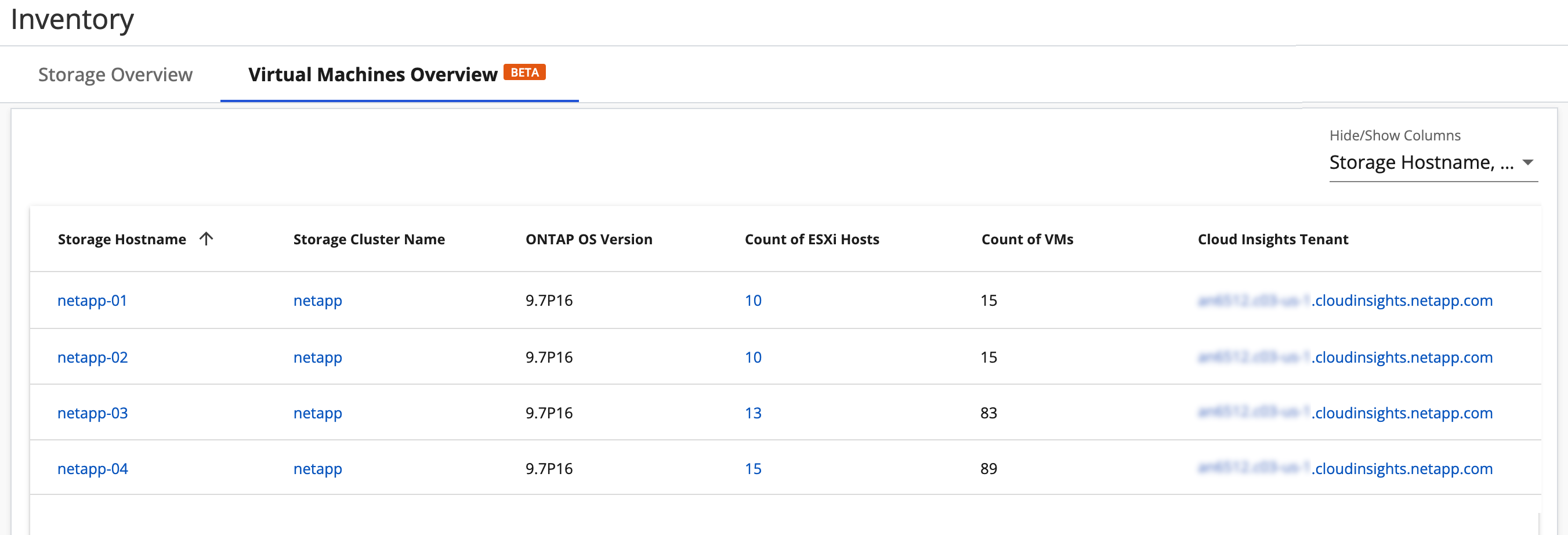Image resolution: width=1568 pixels, height=535 pixels.
Task: Click ESXi host count 10 for netapp-02
Action: click(x=753, y=357)
